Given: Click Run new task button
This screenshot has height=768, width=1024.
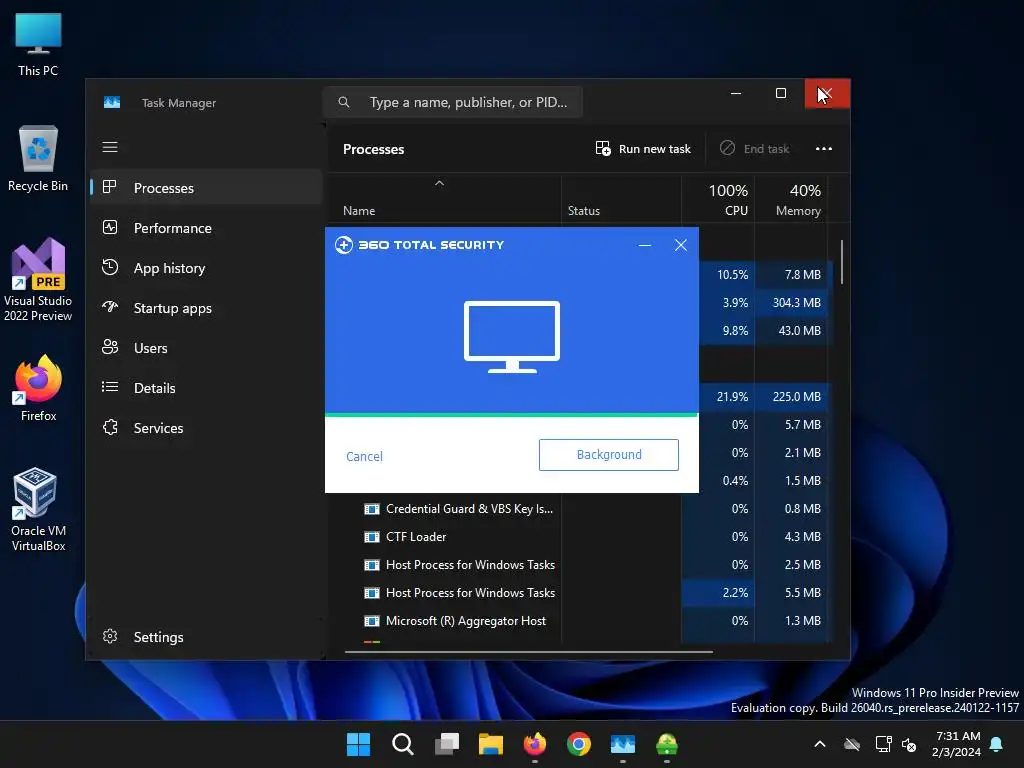Looking at the screenshot, I should click(x=643, y=149).
